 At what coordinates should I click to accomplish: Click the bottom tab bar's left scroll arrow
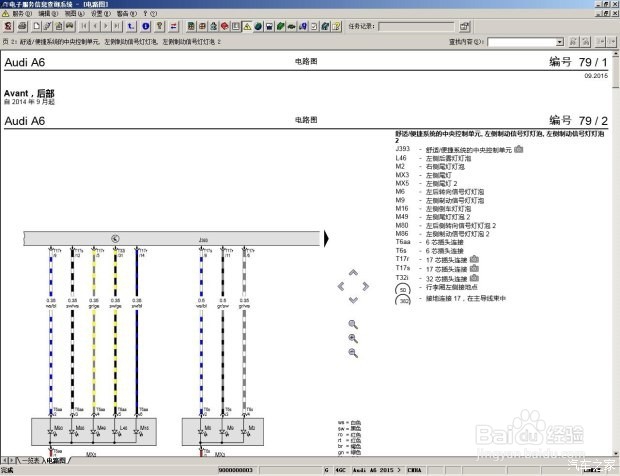tap(4, 460)
